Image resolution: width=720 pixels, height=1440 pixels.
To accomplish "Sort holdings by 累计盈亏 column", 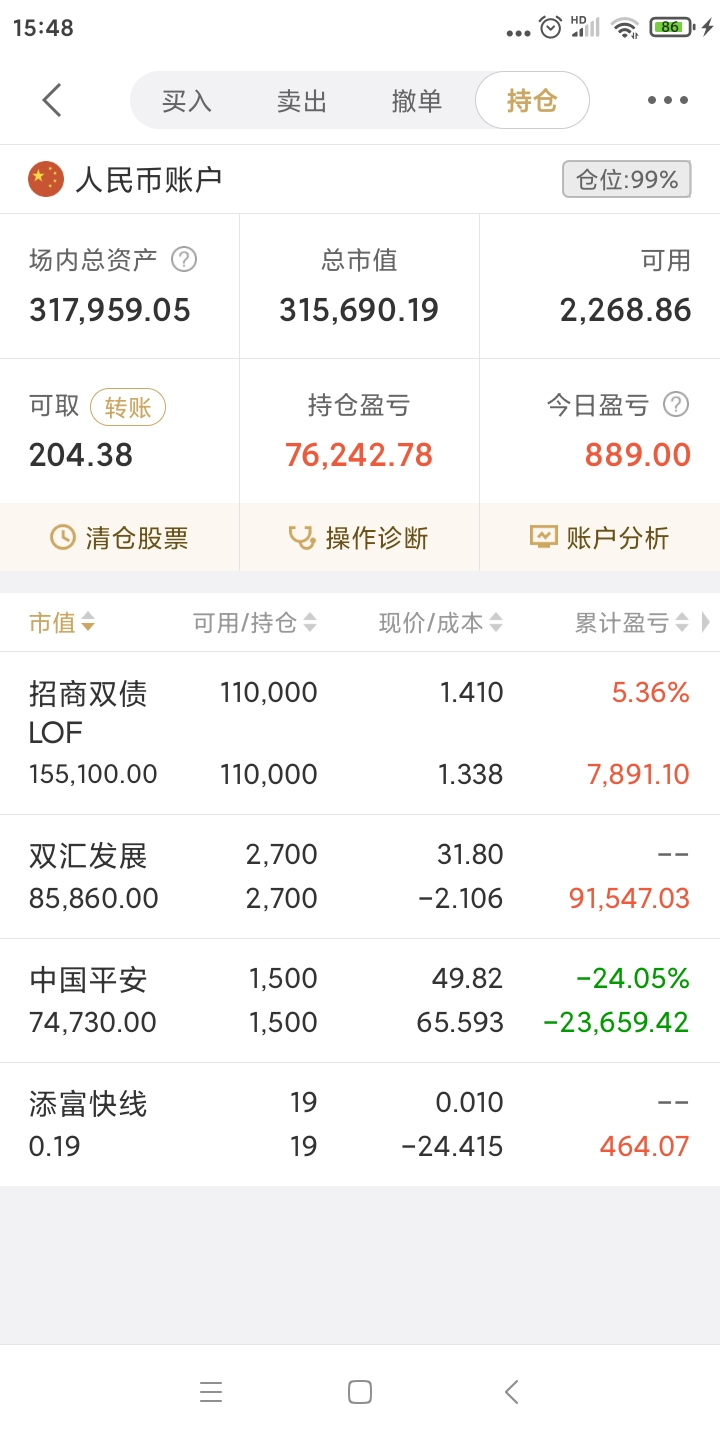I will tap(631, 623).
